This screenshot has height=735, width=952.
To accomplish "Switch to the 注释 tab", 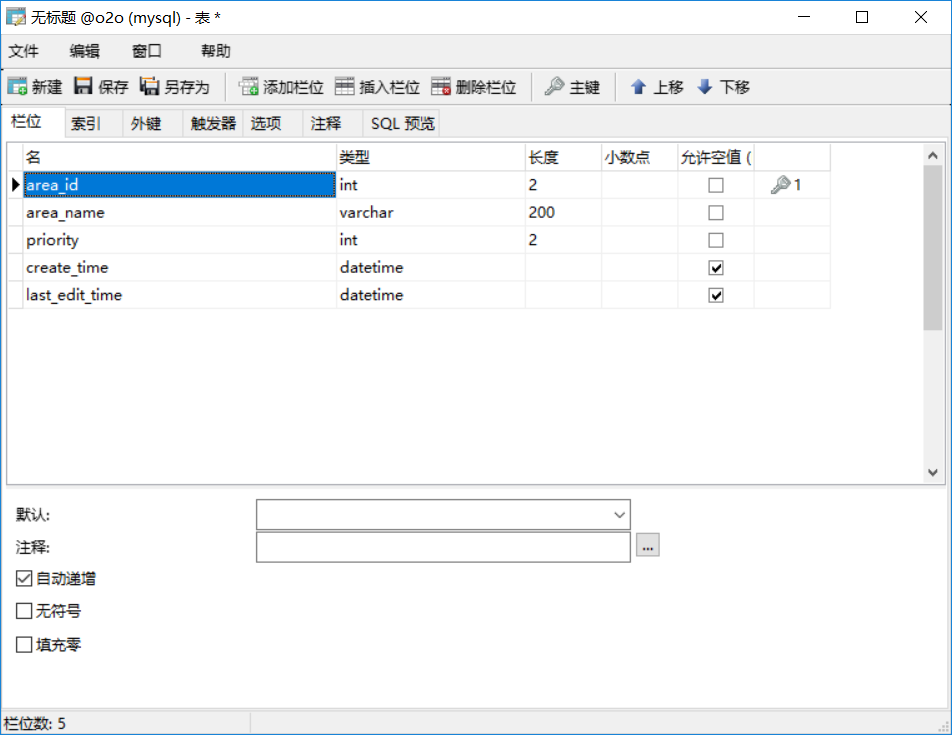I will coord(333,123).
